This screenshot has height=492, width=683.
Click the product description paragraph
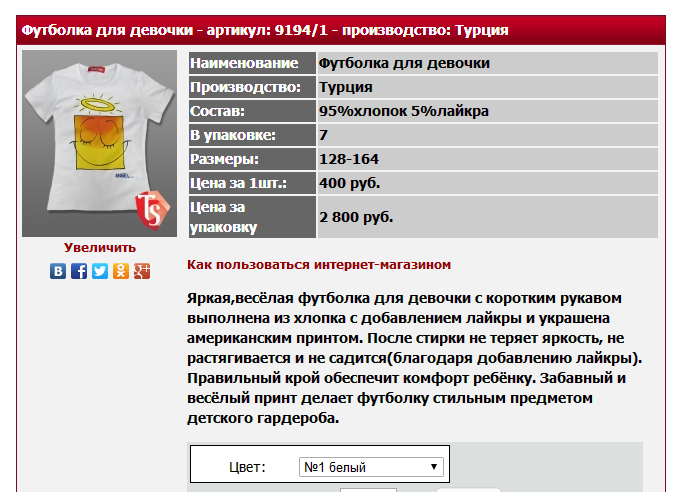click(415, 358)
